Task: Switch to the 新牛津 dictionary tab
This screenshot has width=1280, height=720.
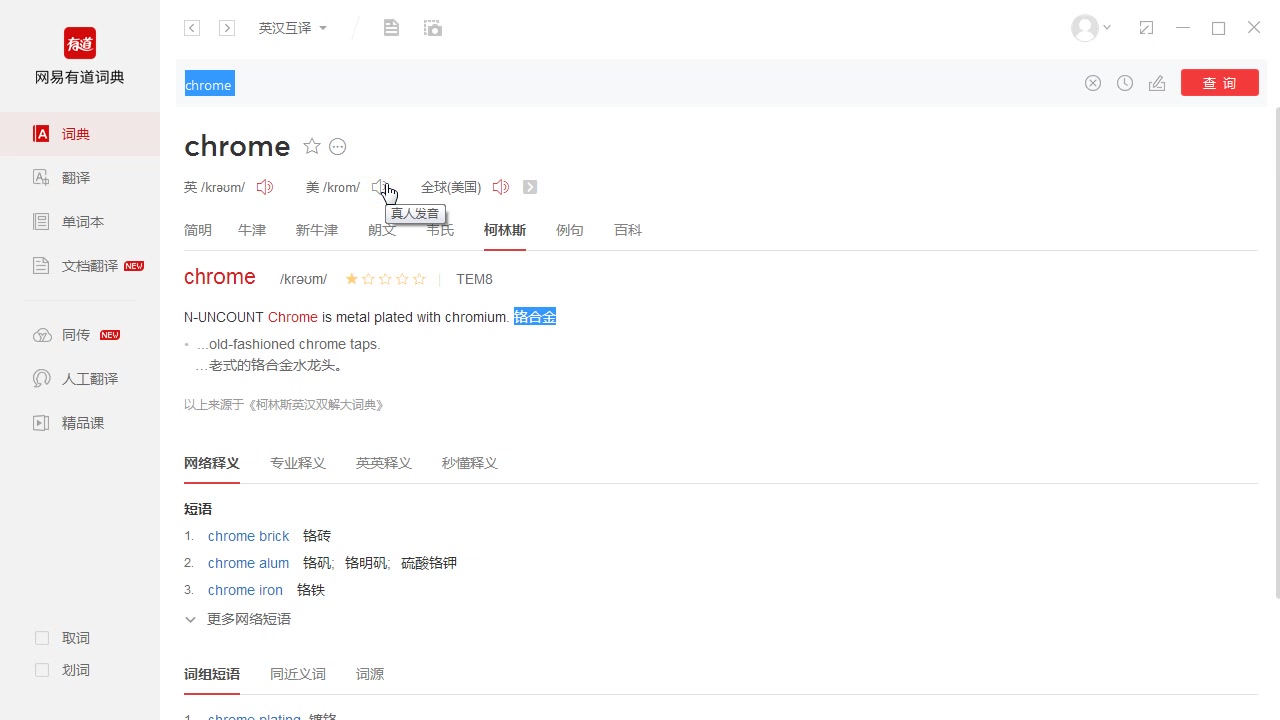Action: pyautogui.click(x=316, y=230)
